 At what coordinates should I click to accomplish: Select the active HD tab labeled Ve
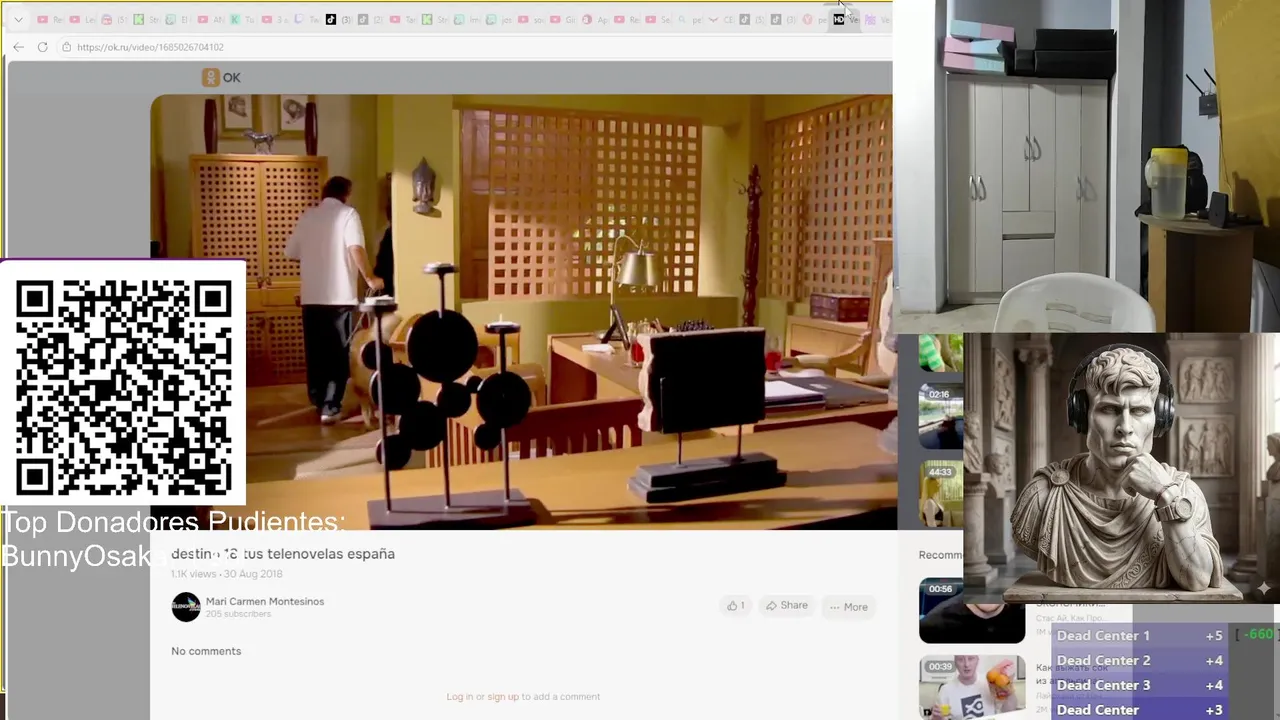(x=846, y=19)
